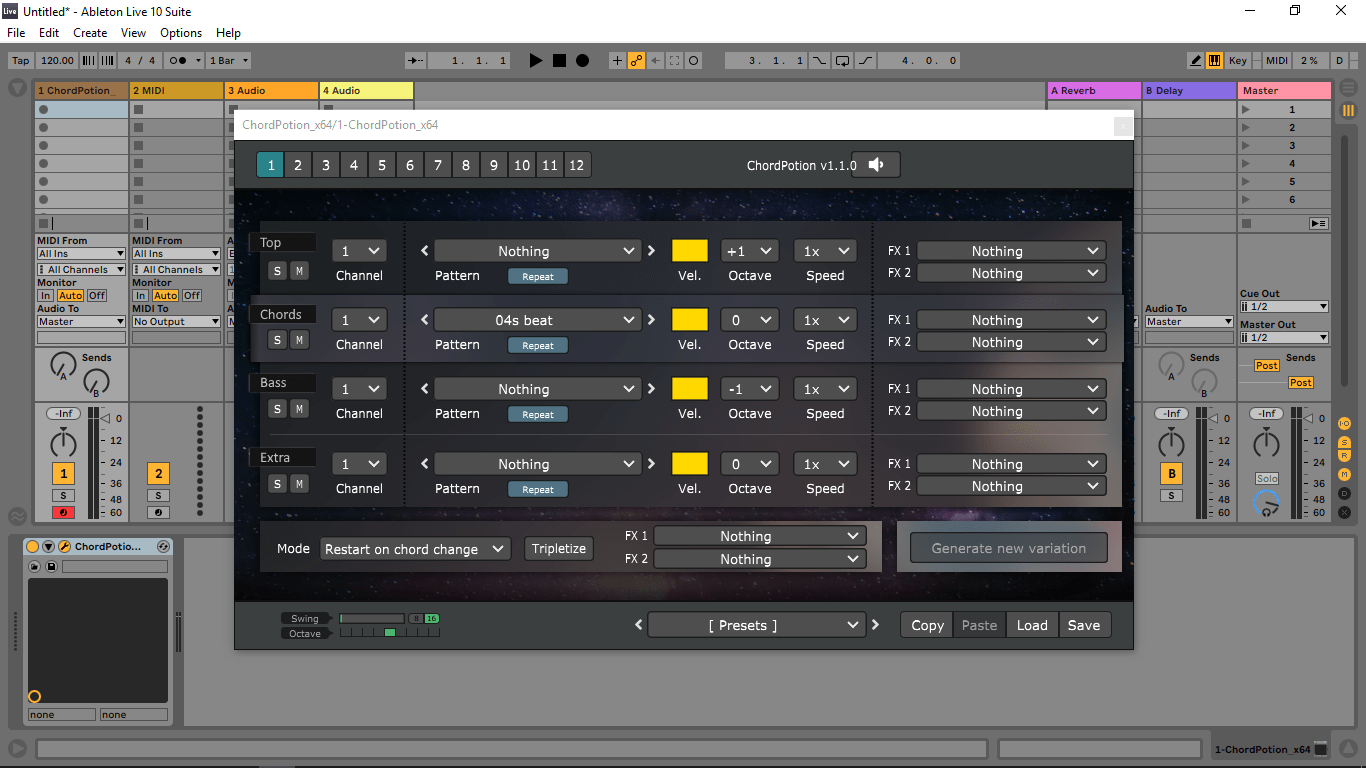Image resolution: width=1366 pixels, height=768 pixels.
Task: Toggle the Automation Arm button
Action: pyautogui.click(x=636, y=61)
